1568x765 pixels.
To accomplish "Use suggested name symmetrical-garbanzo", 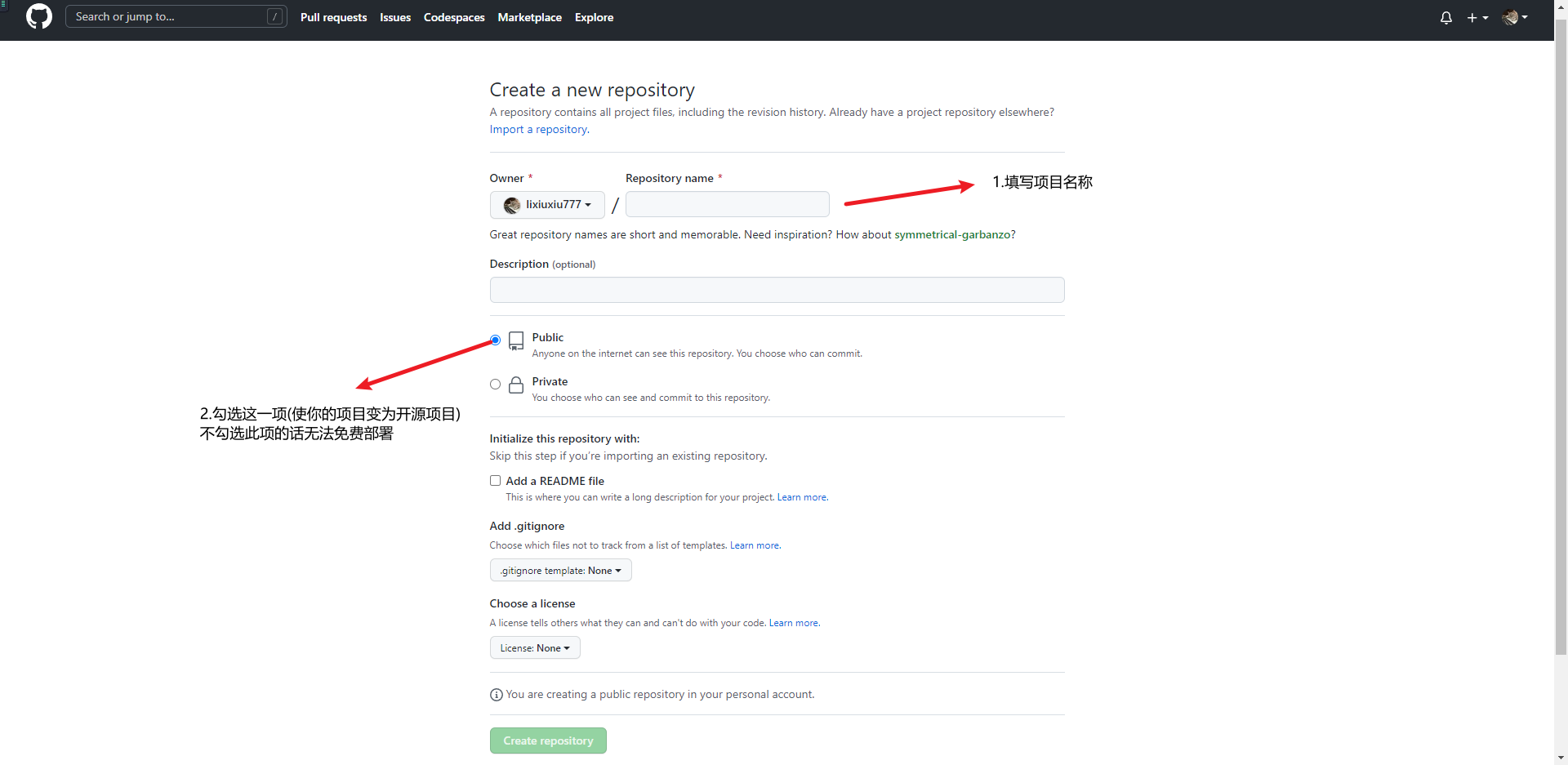I will coord(952,234).
